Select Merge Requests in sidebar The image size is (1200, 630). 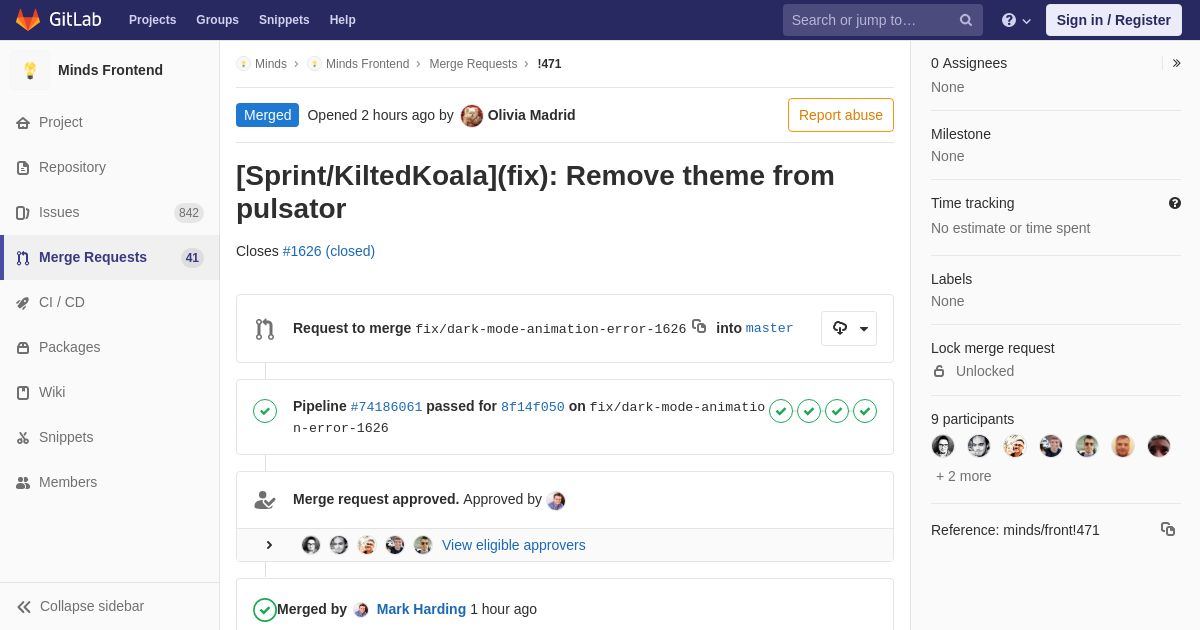[x=109, y=257]
